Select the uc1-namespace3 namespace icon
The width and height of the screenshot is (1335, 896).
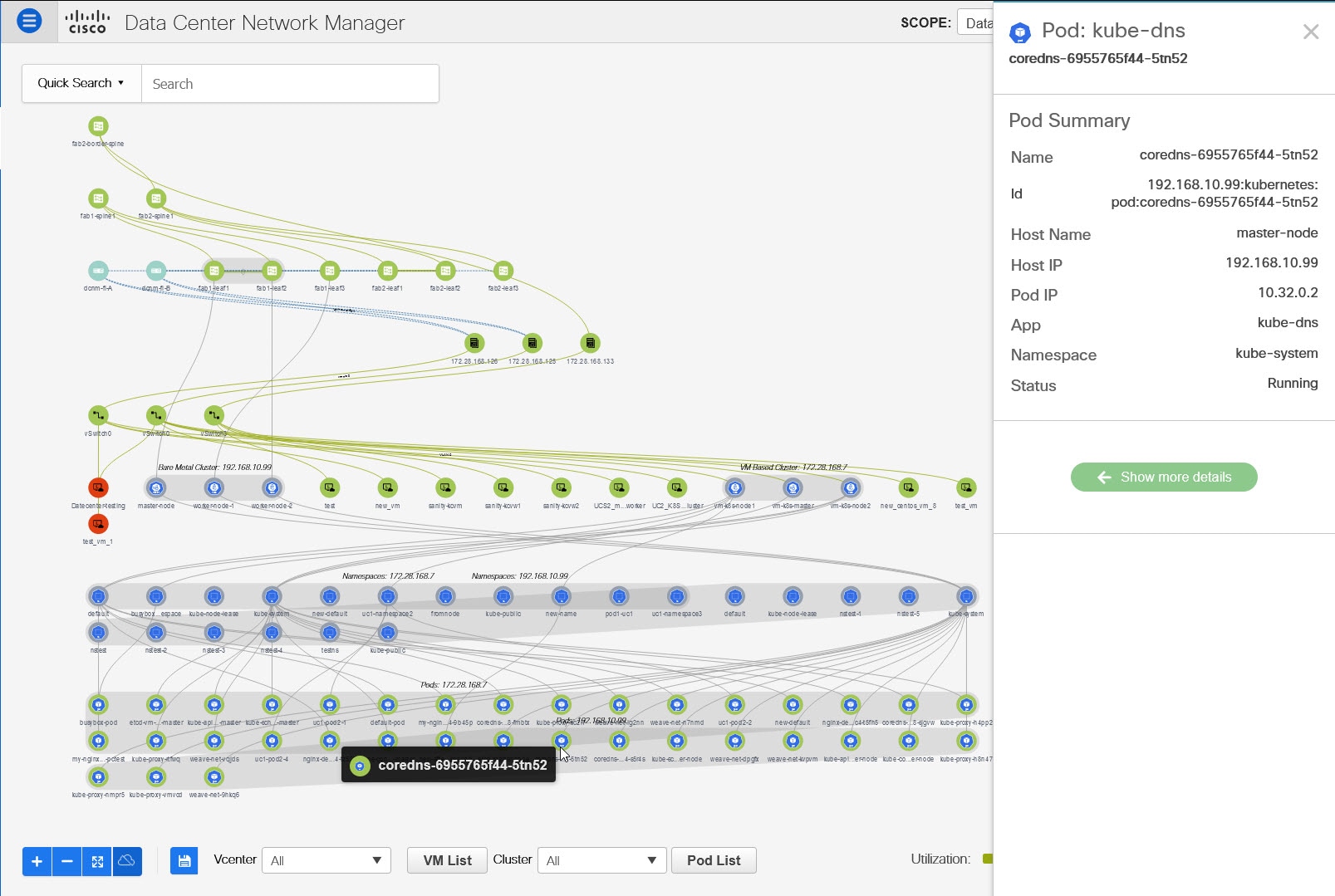(677, 596)
